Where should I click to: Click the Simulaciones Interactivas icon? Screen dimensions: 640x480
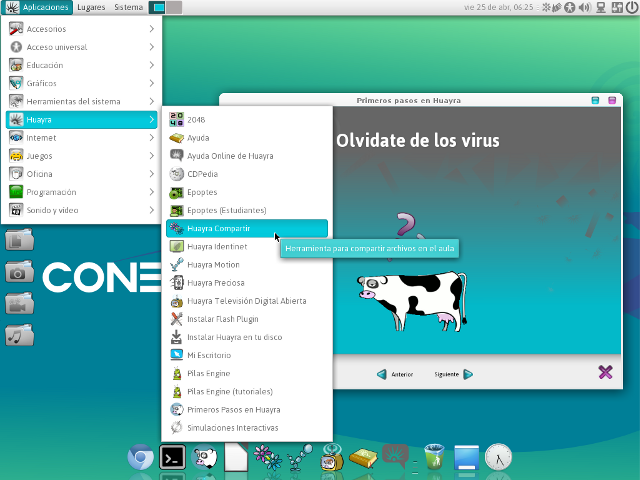point(176,428)
